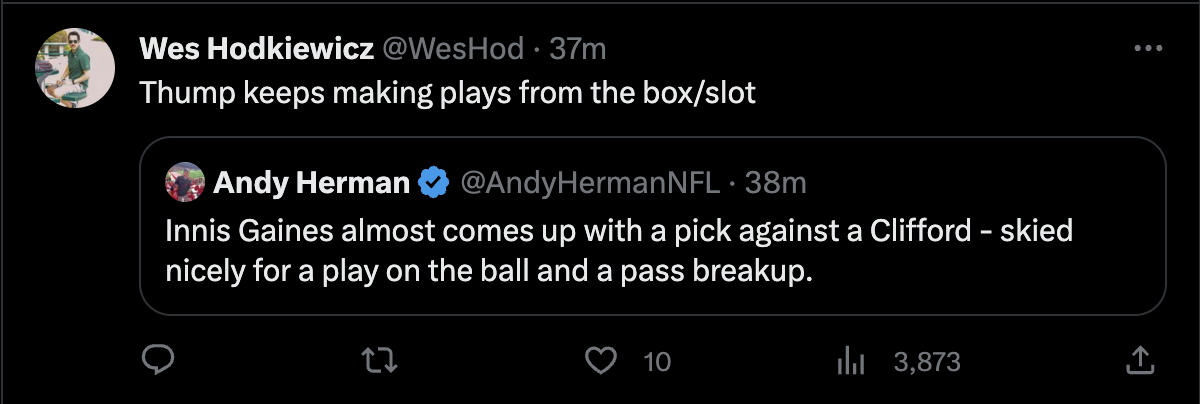Click the like count of 10
The width and height of the screenshot is (1200, 404).
coord(657,362)
